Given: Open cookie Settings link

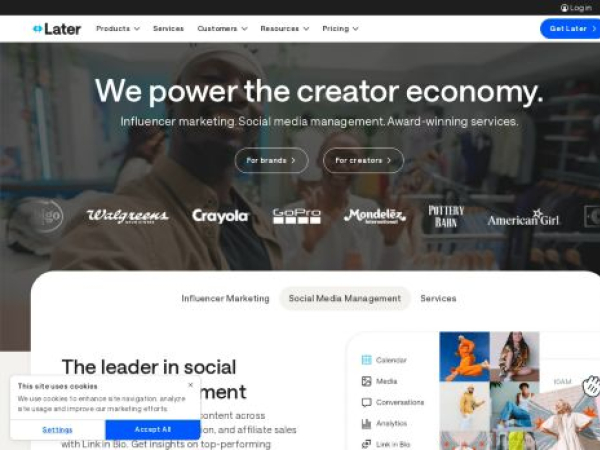Looking at the screenshot, I should 57,430.
